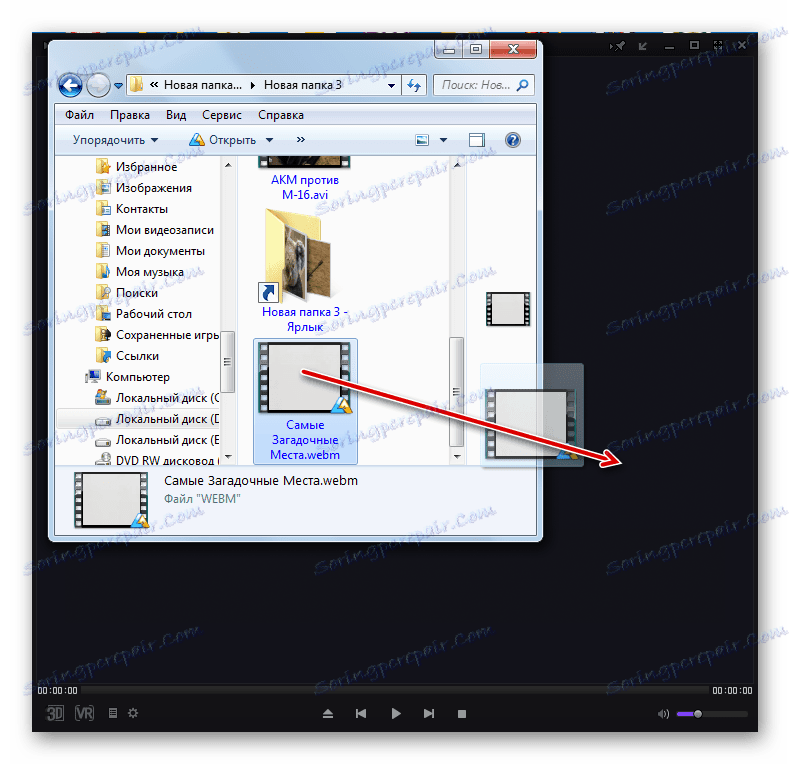Open the Правка menu
The width and height of the screenshot is (790, 764).
point(129,115)
